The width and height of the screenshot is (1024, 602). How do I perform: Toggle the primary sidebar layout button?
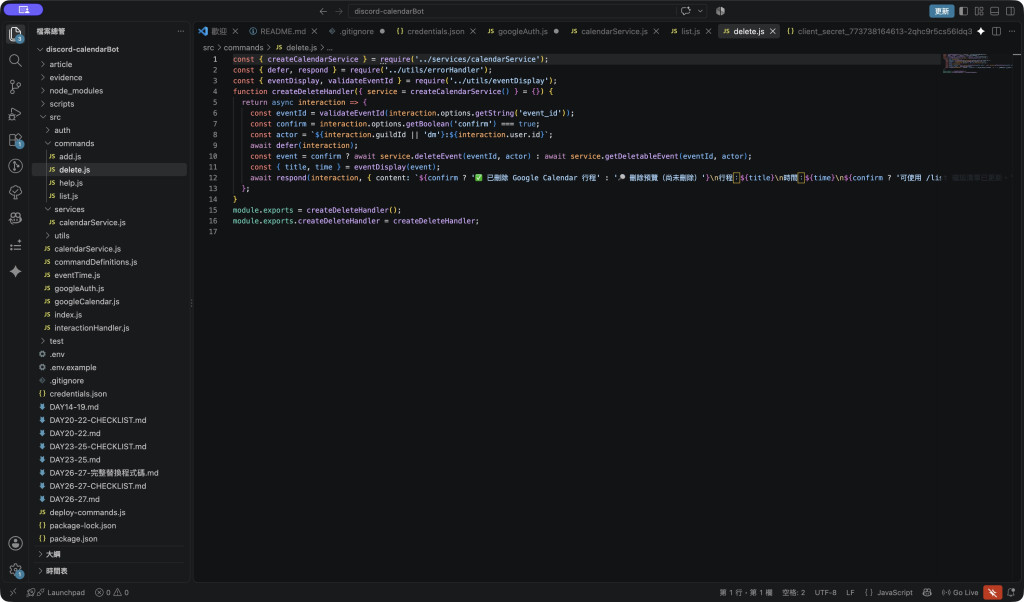coord(963,11)
